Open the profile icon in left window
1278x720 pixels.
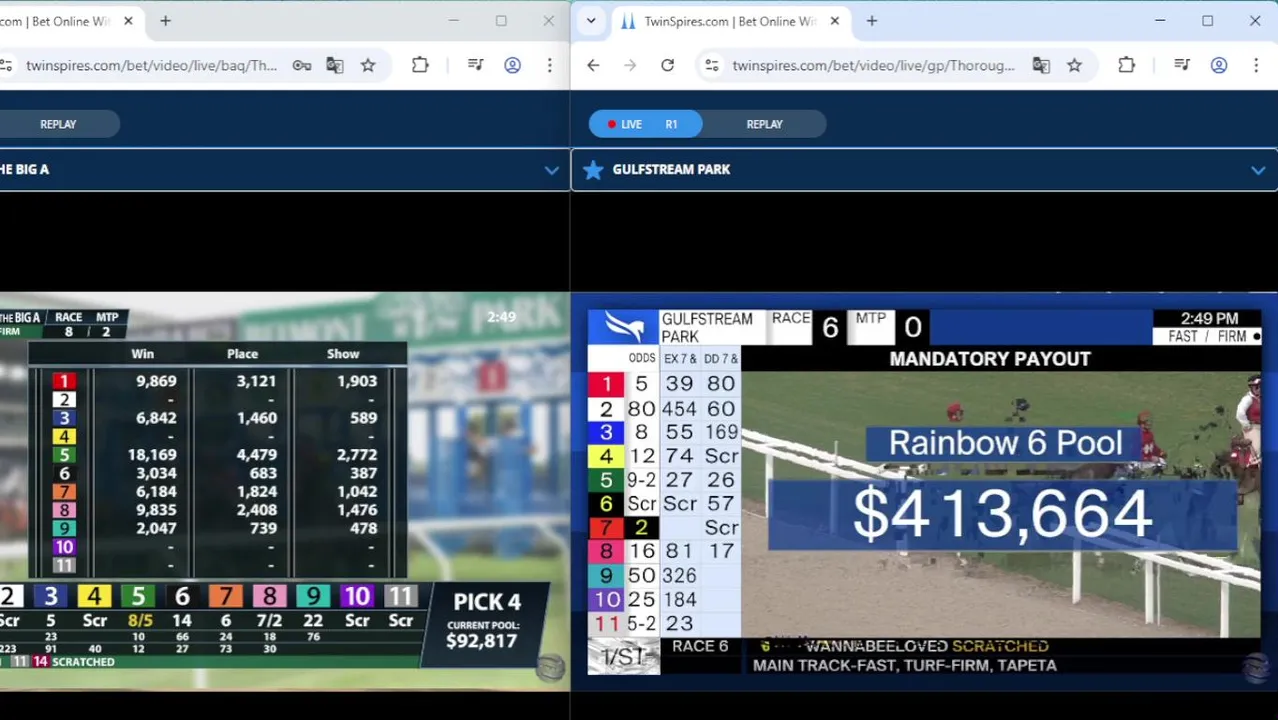click(512, 65)
